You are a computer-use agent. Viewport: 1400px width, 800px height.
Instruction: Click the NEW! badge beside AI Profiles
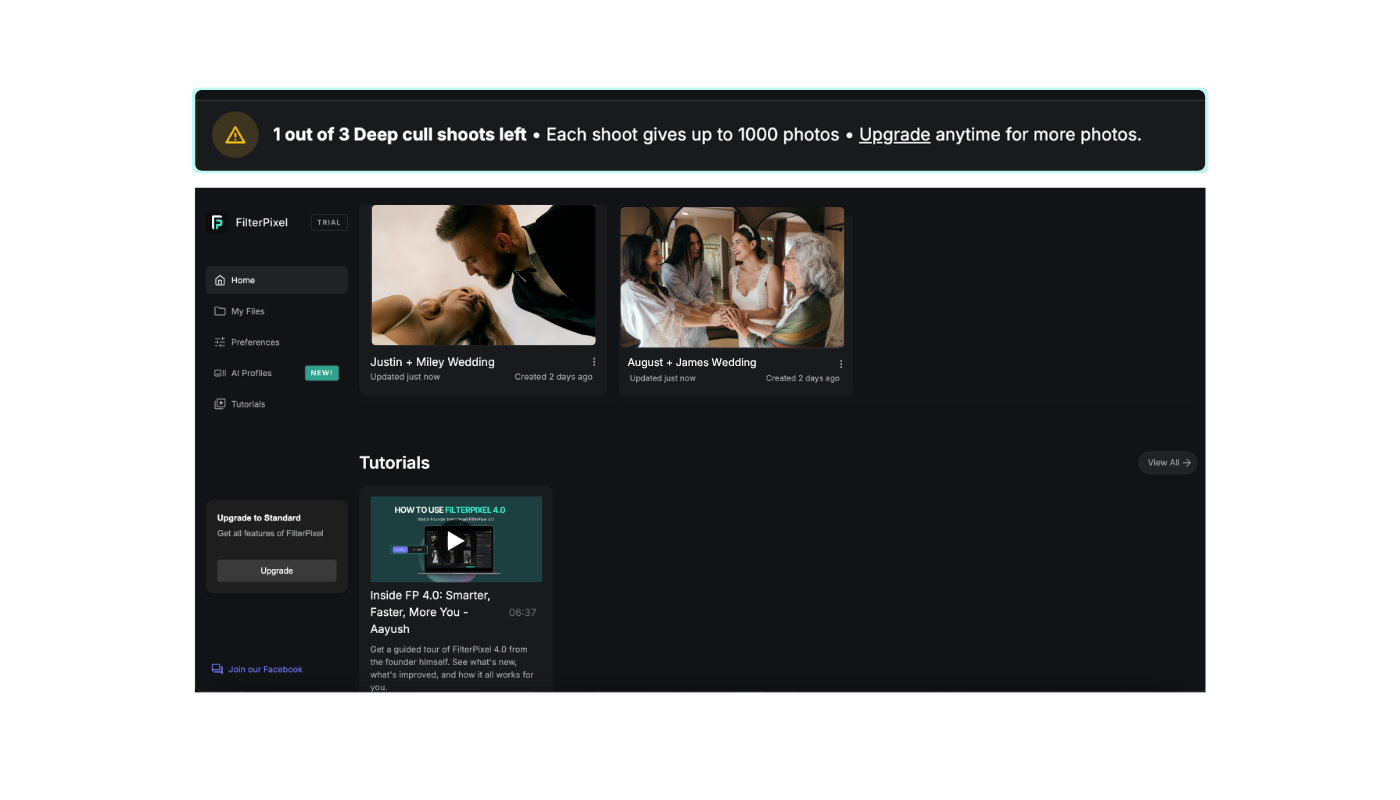pos(322,373)
